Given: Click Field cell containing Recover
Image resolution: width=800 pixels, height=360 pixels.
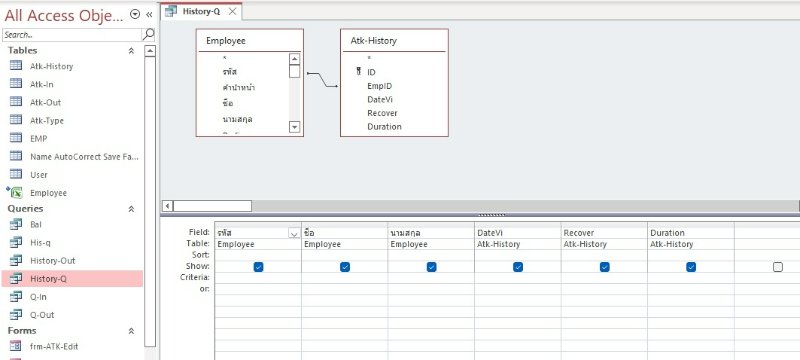Looking at the screenshot, I should pyautogui.click(x=604, y=233).
